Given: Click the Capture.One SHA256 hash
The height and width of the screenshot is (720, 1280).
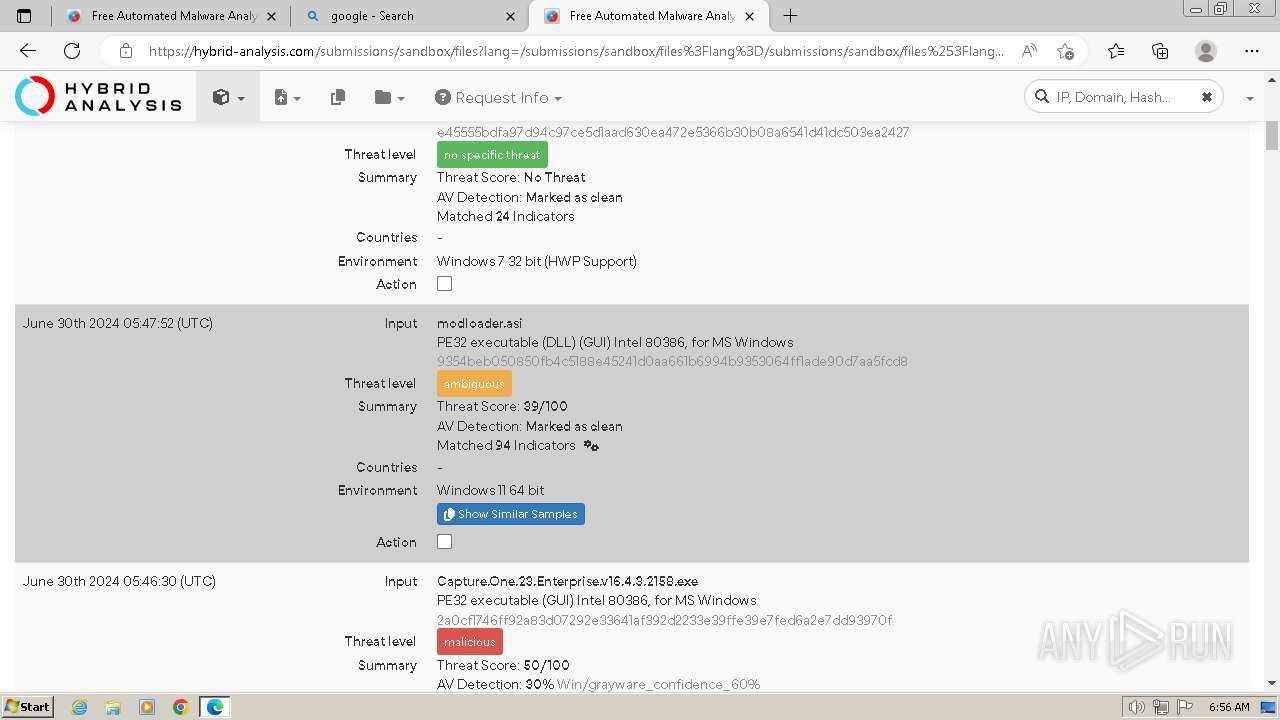Looking at the screenshot, I should tap(664, 620).
